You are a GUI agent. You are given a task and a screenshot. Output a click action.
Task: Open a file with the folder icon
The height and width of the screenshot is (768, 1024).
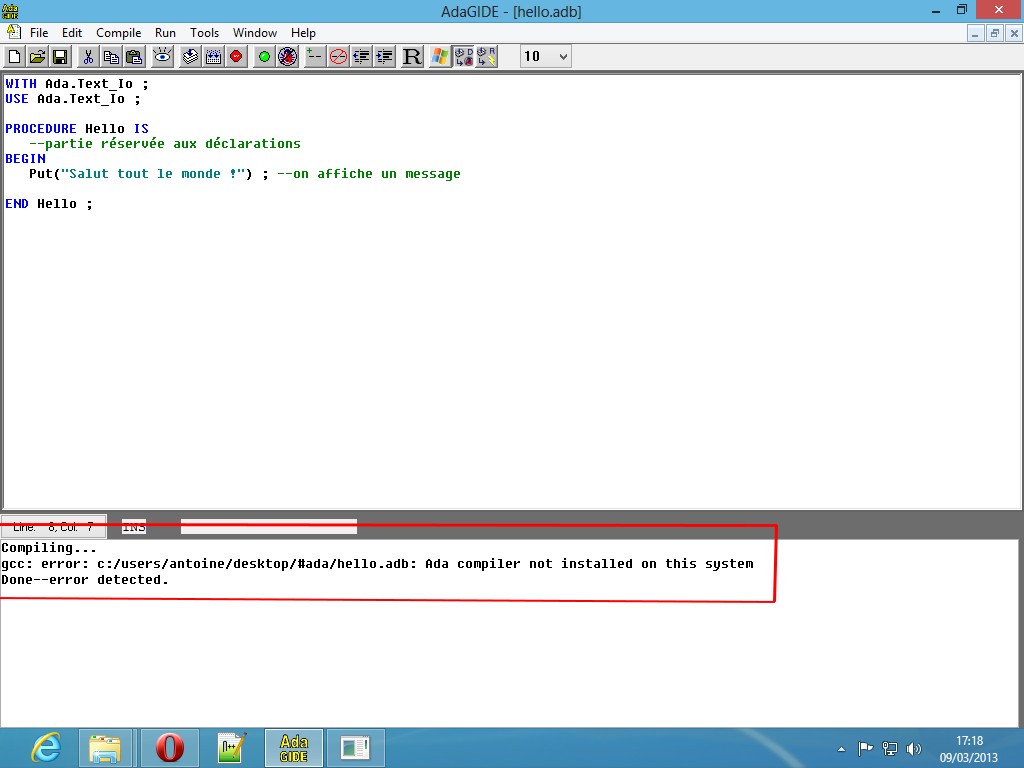tap(37, 57)
